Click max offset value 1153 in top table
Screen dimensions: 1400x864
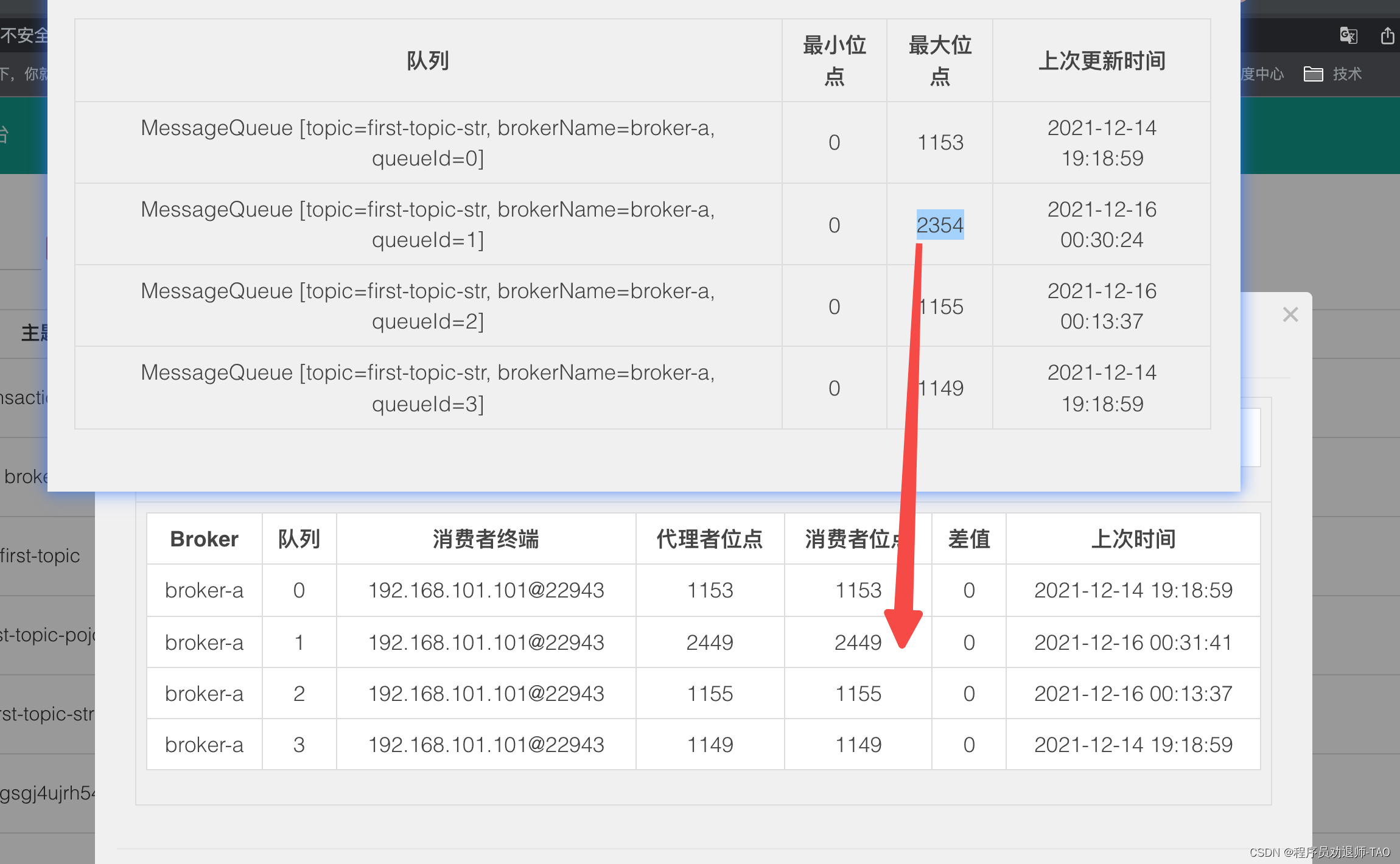click(x=940, y=142)
